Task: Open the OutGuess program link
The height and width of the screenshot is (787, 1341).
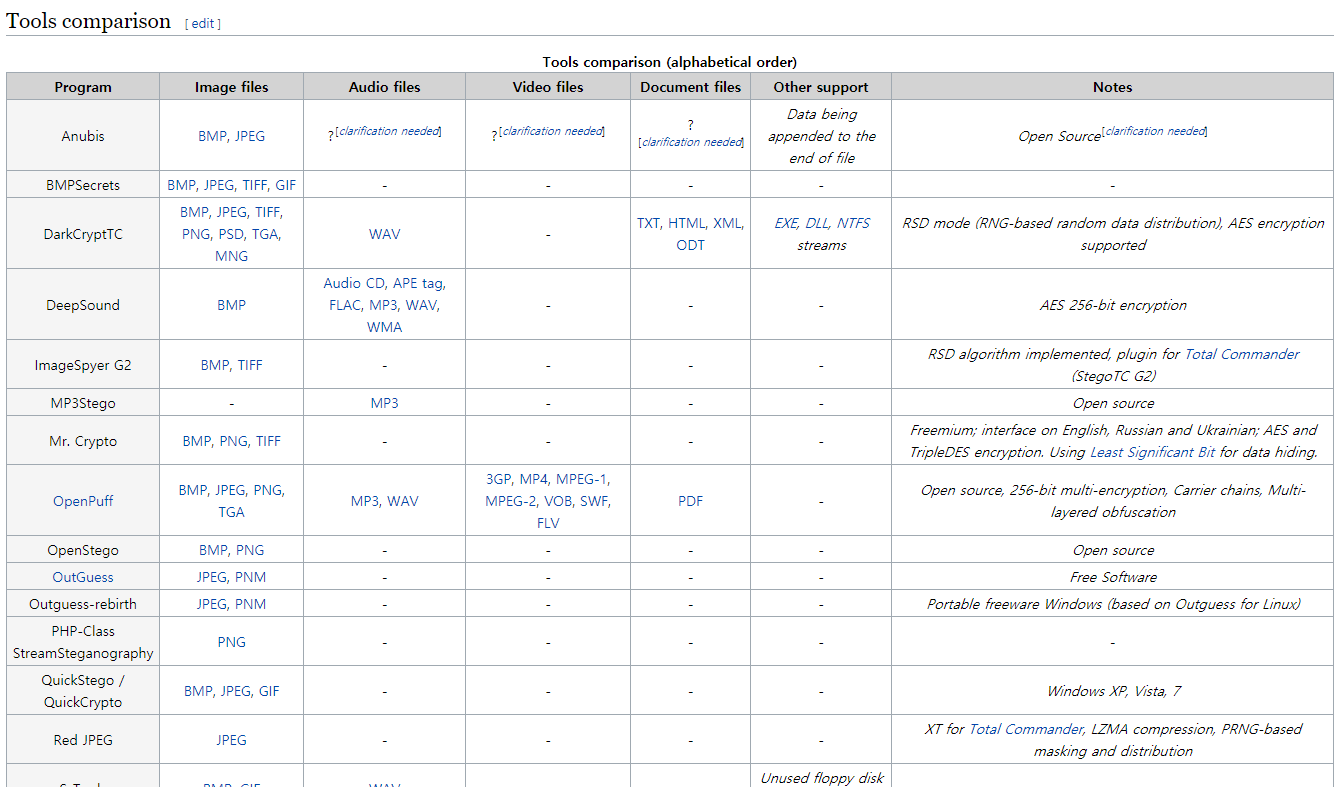Action: [x=83, y=577]
